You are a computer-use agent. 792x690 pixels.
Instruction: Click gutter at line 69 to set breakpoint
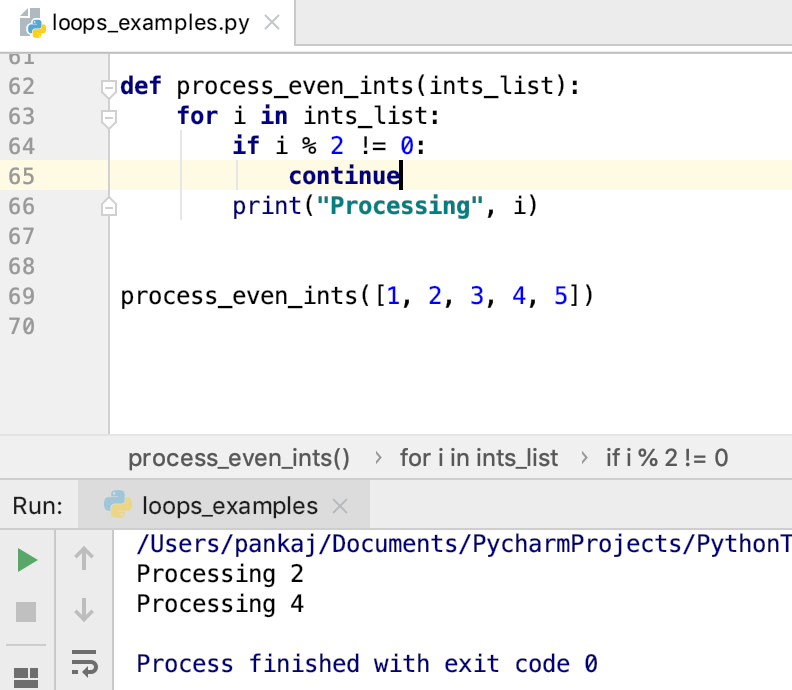(x=71, y=297)
